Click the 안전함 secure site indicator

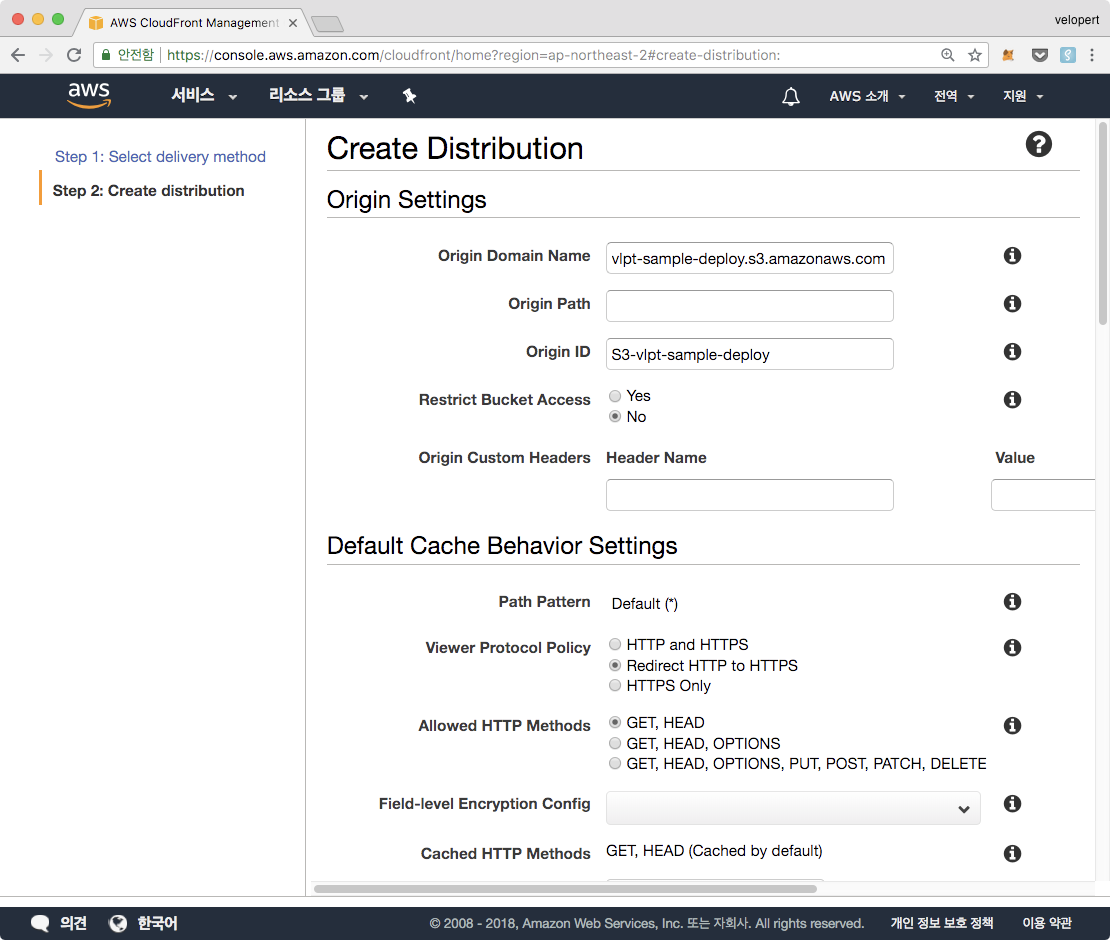pos(128,55)
